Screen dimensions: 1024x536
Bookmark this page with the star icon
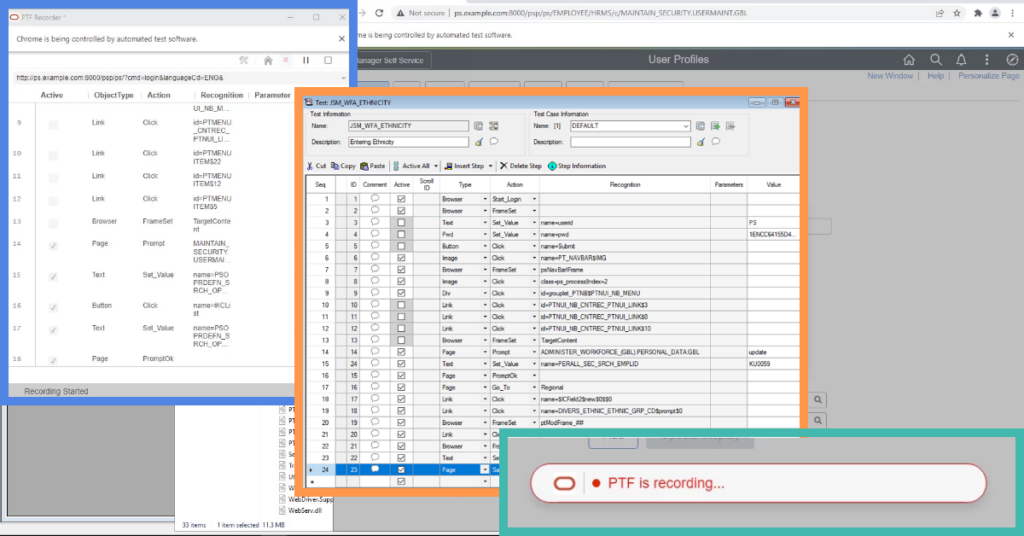[957, 13]
